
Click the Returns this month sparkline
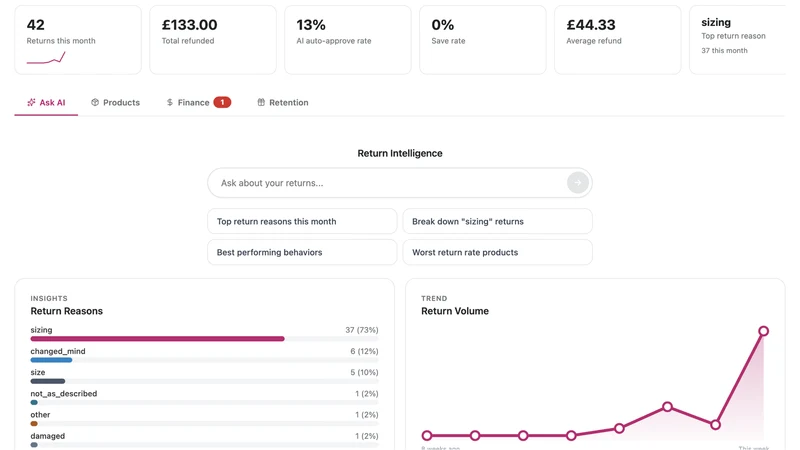tap(46, 58)
